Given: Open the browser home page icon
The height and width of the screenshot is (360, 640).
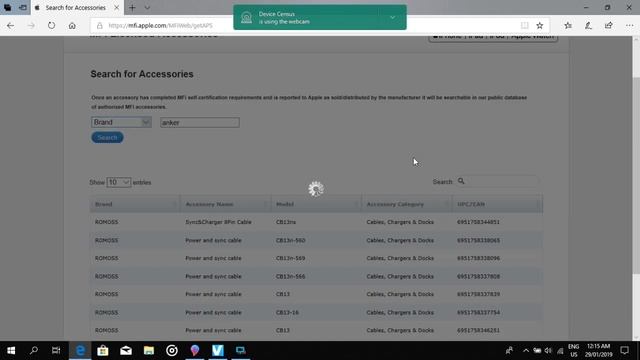Looking at the screenshot, I should (72, 25).
